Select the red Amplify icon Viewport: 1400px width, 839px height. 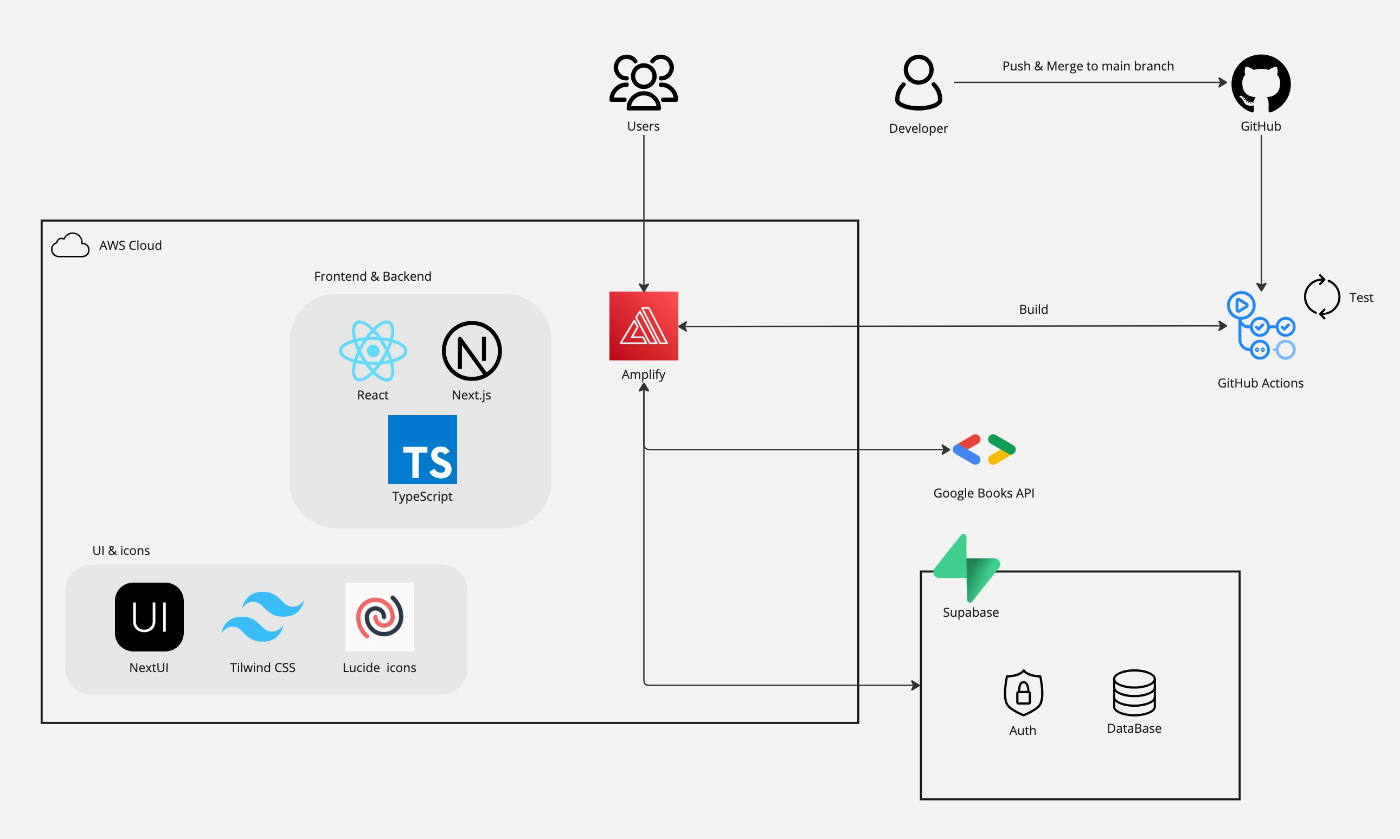(x=643, y=326)
